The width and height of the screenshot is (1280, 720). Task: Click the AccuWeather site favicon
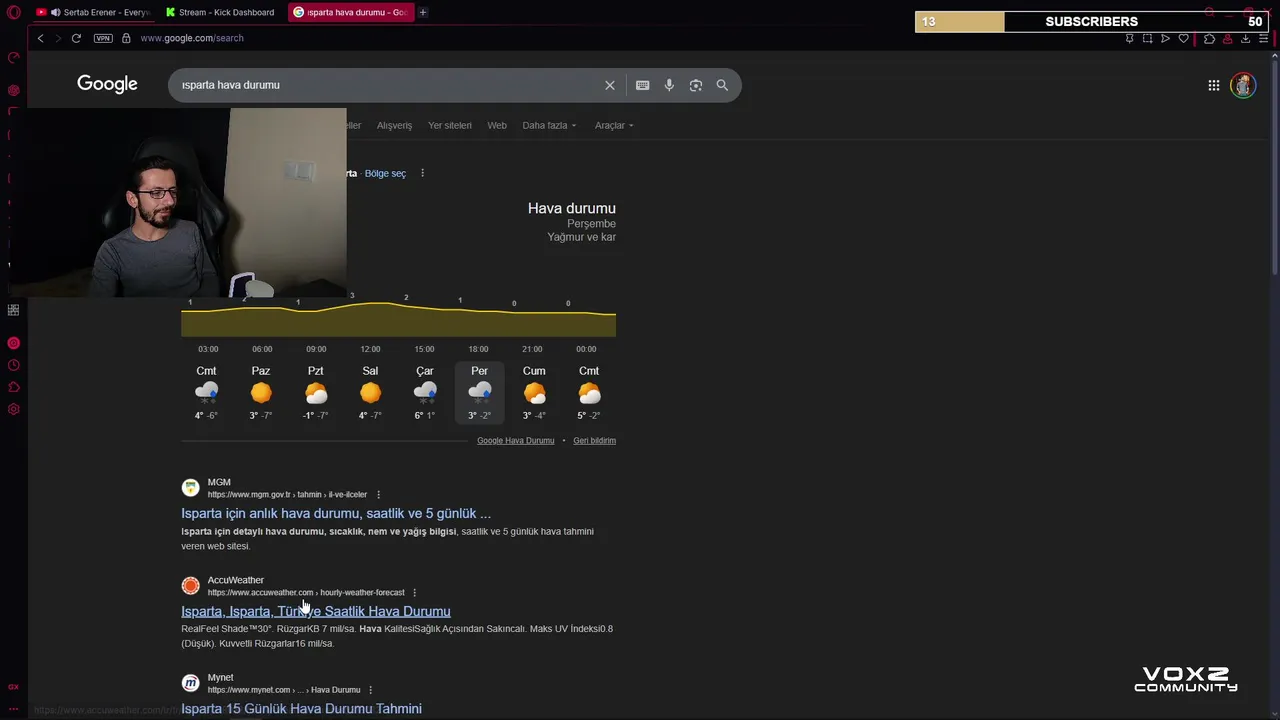[x=190, y=586]
